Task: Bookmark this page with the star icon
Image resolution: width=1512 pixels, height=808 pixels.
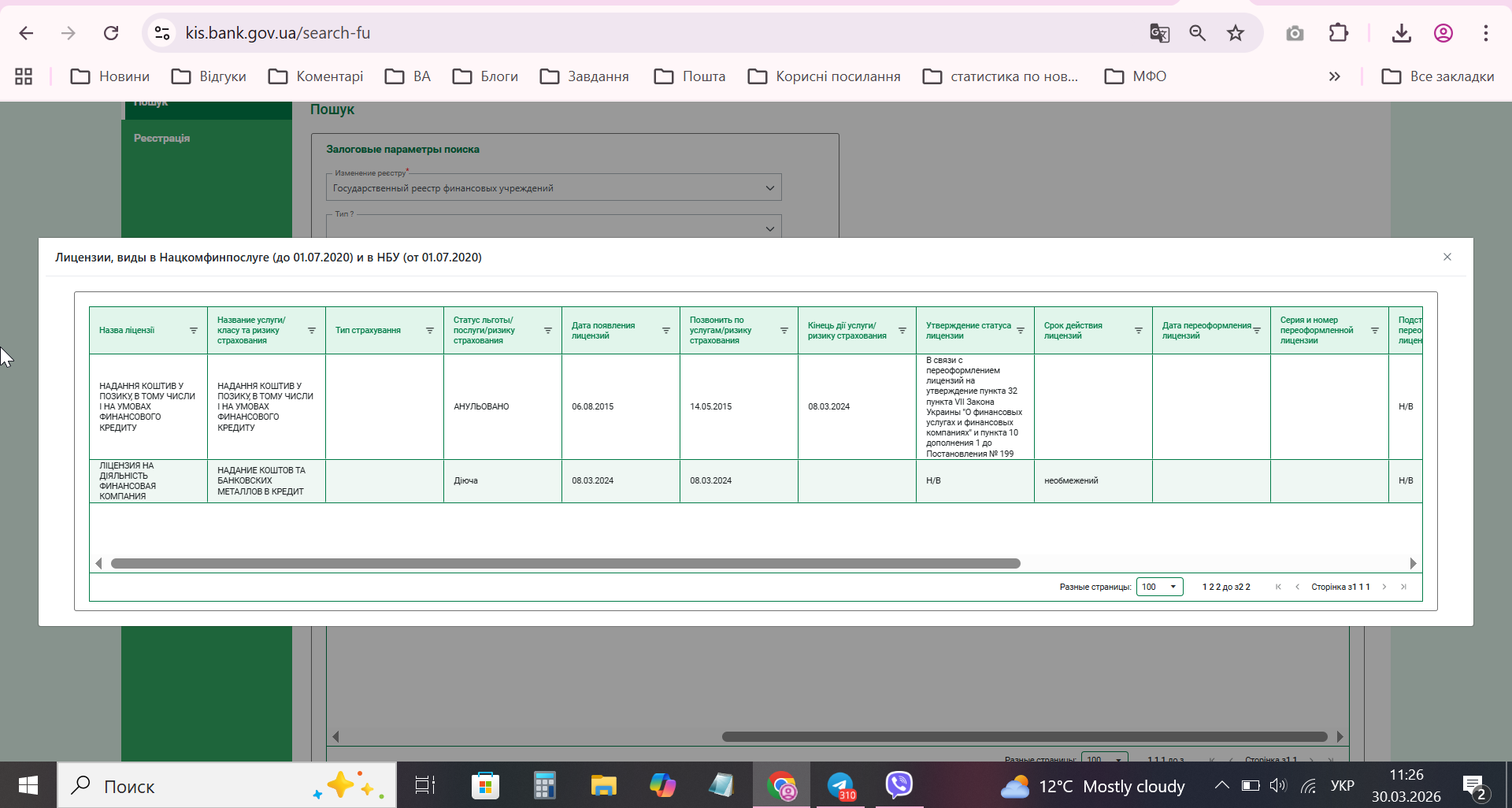Action: [1236, 33]
